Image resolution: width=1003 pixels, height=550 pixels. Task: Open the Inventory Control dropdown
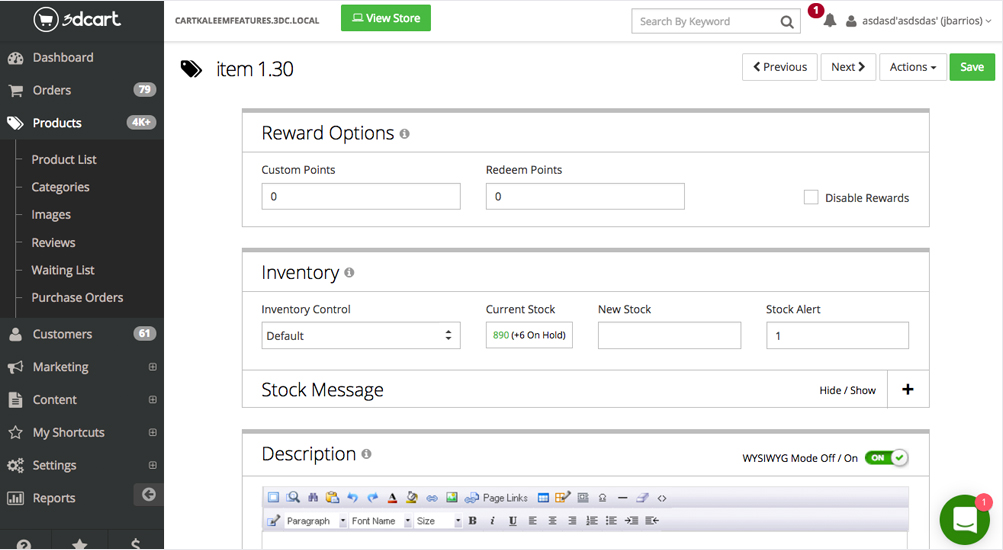point(360,336)
